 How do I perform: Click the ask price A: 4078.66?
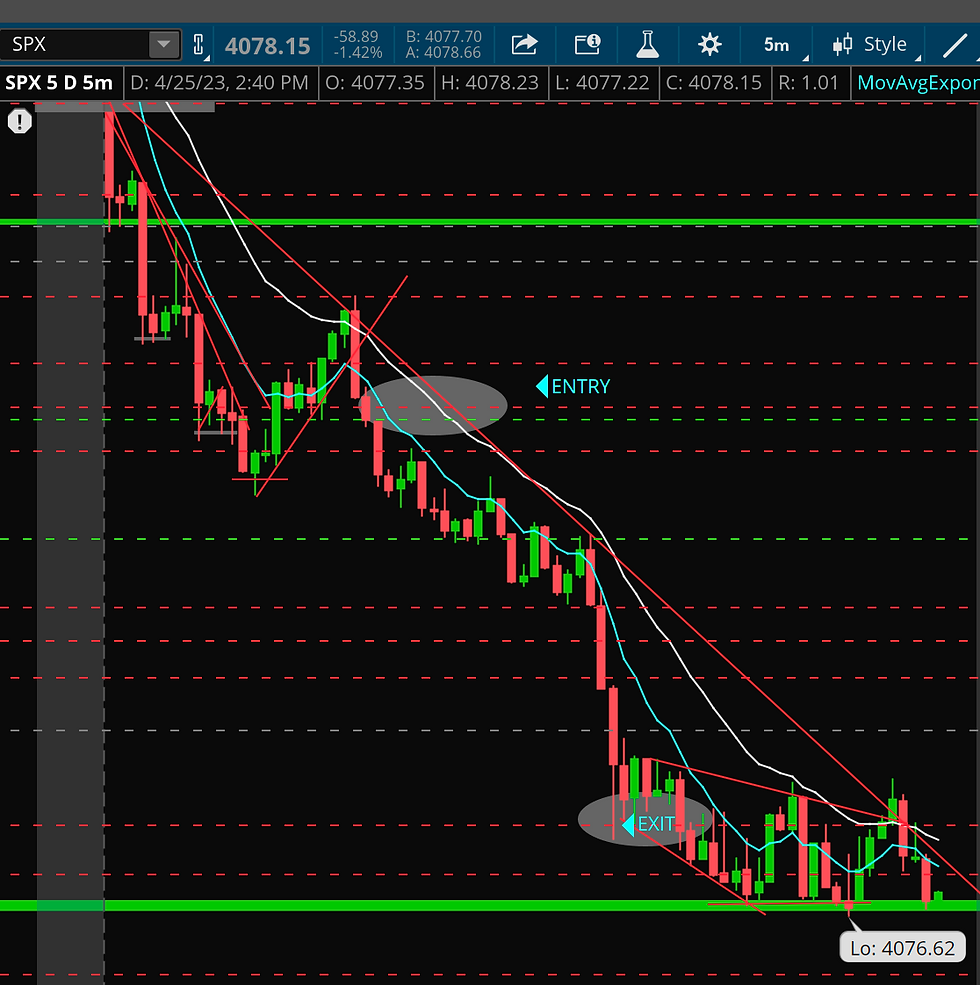(x=444, y=53)
